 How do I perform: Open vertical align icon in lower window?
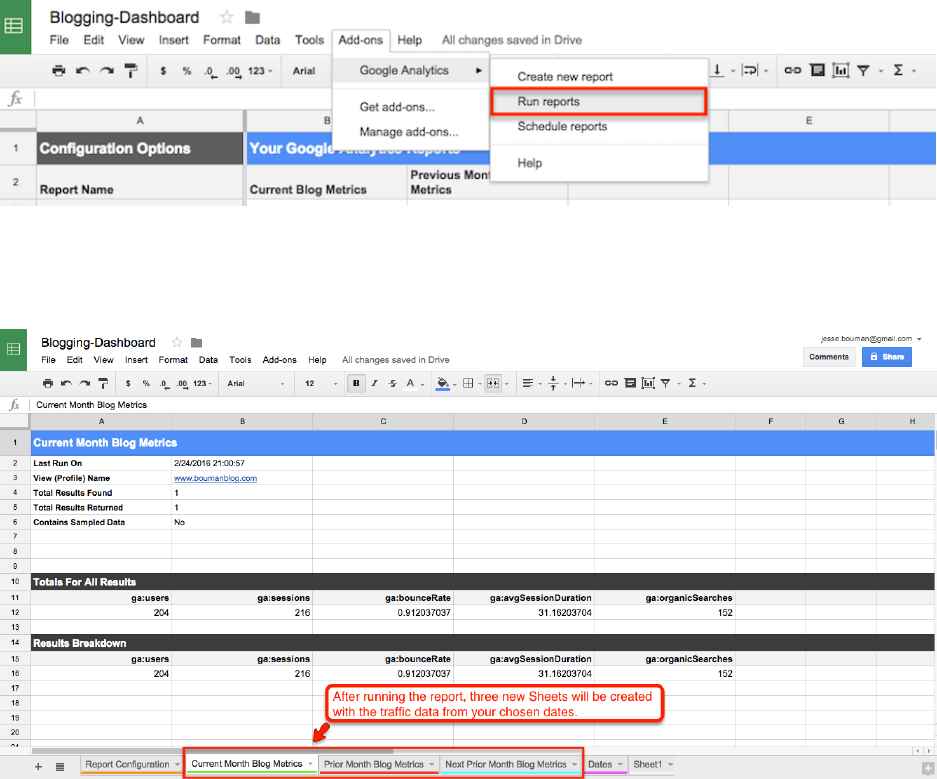click(553, 384)
